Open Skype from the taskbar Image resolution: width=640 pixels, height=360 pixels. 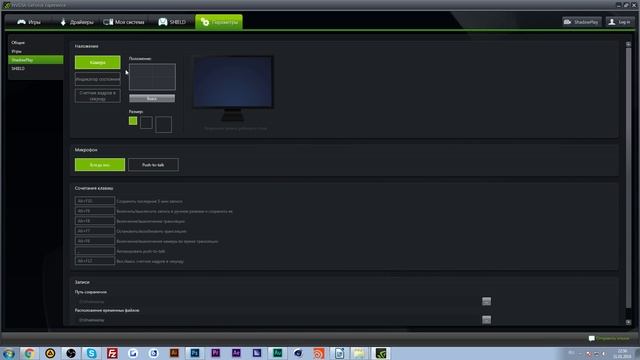pyautogui.click(x=91, y=353)
